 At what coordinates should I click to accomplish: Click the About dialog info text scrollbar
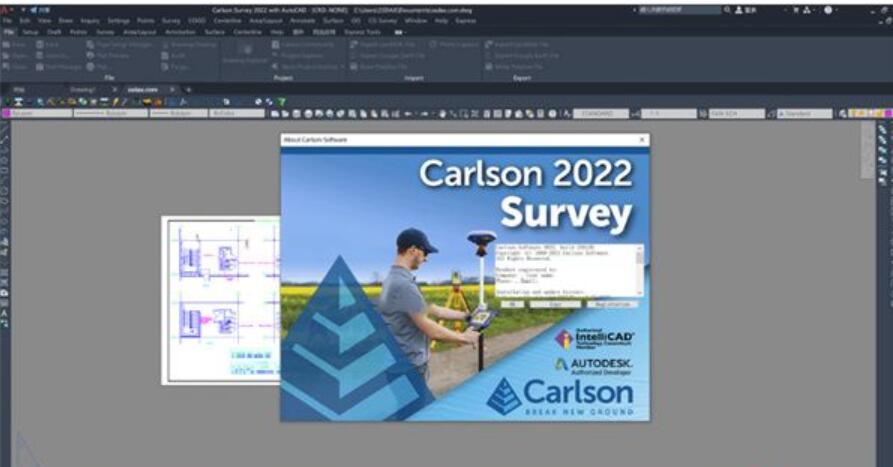640,271
